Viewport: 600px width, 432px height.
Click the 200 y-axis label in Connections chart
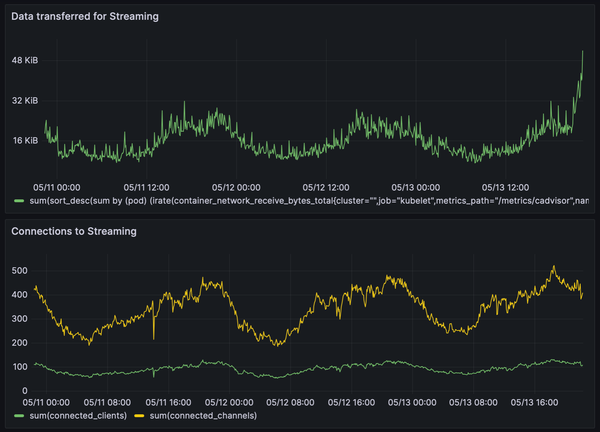click(20, 343)
